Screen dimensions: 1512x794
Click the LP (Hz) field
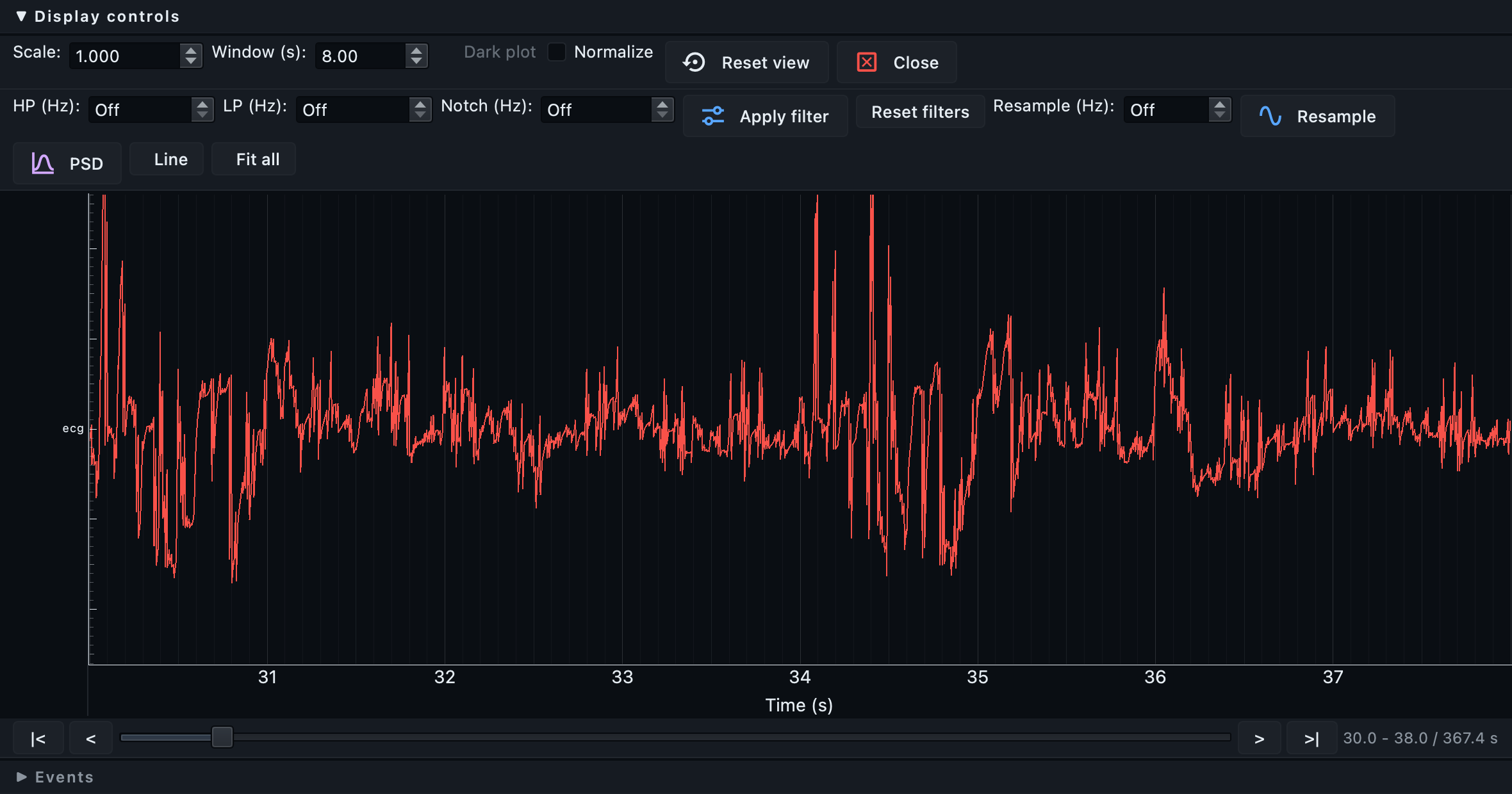[352, 109]
